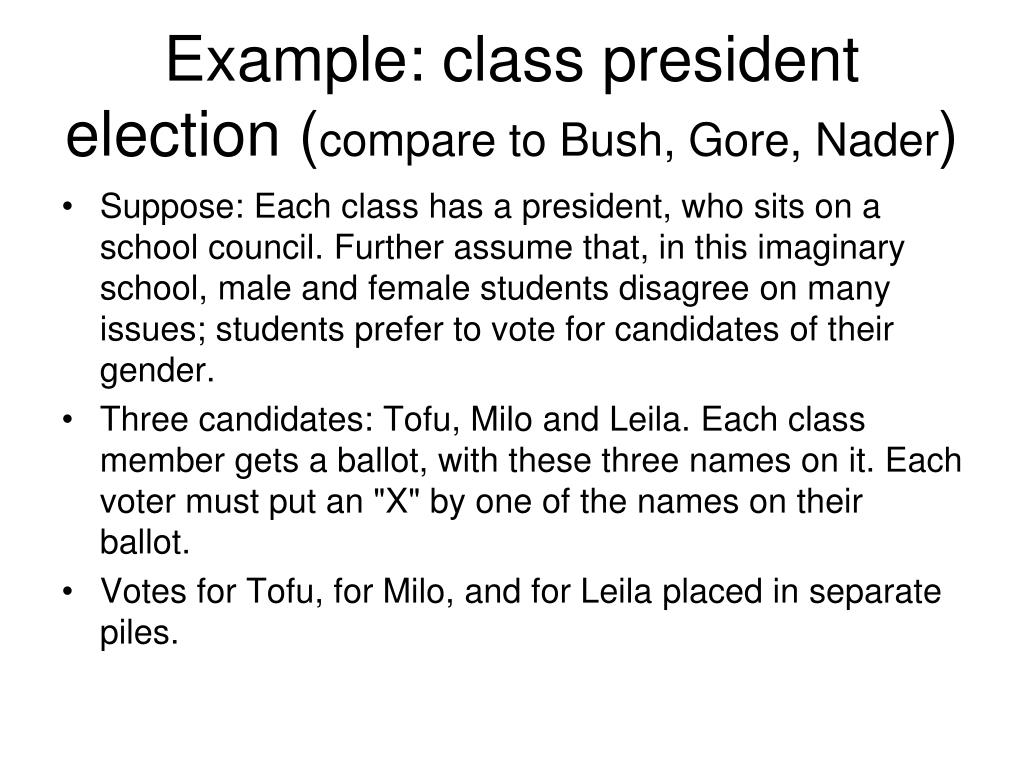Screen dimensions: 1024x768
Task: Click the word "piles." at the end
Action: 138,633
